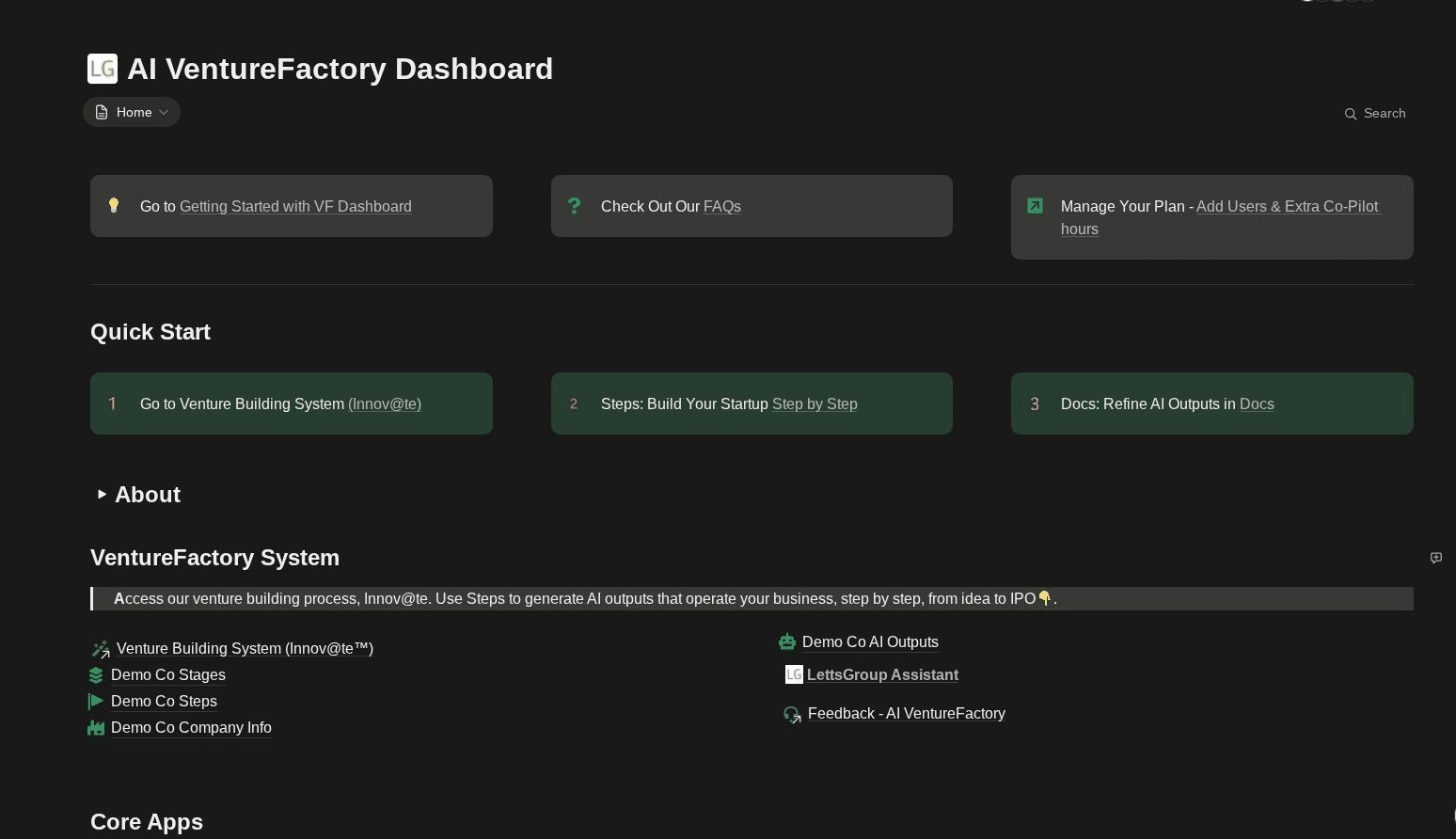This screenshot has height=839, width=1456.
Task: Click the headset icon next to Feedback link
Action: 792,713
